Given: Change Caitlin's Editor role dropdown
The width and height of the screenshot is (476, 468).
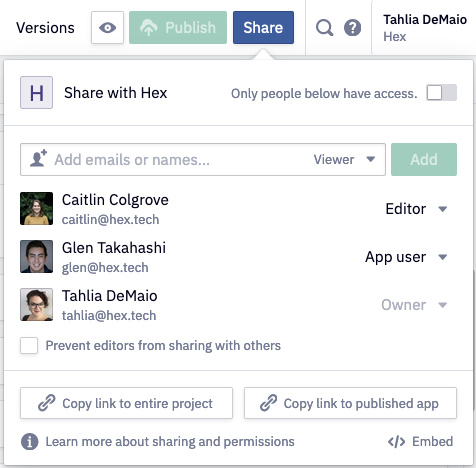Looking at the screenshot, I should click(x=416, y=209).
